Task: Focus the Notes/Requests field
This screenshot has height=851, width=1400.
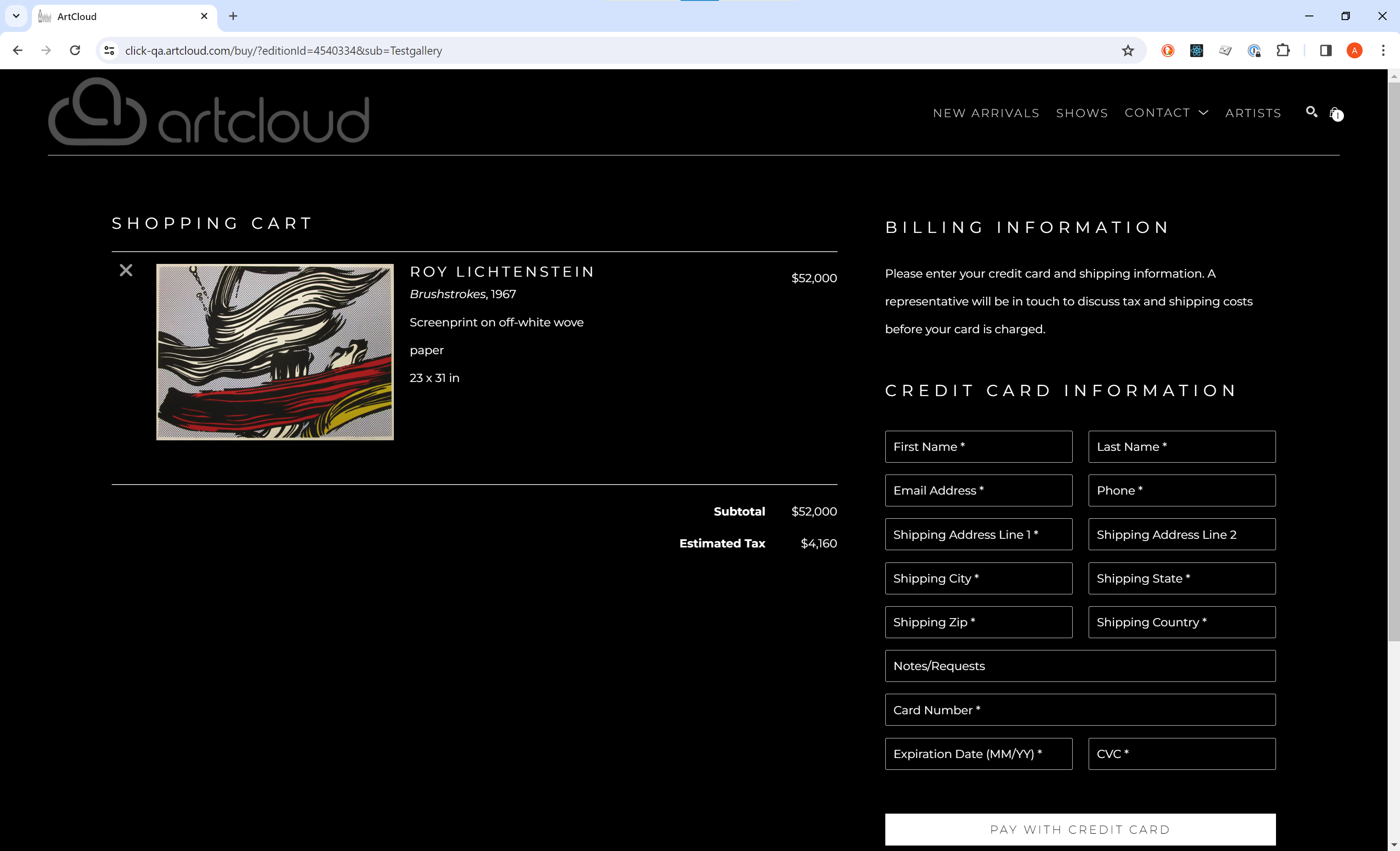Action: coord(1080,666)
